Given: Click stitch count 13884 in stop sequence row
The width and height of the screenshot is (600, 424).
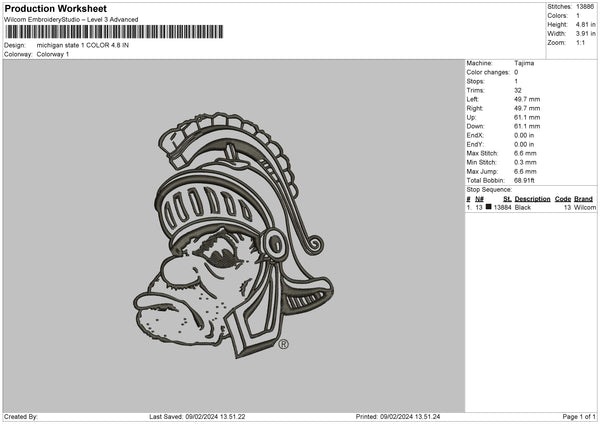Looking at the screenshot, I should pyautogui.click(x=502, y=207).
